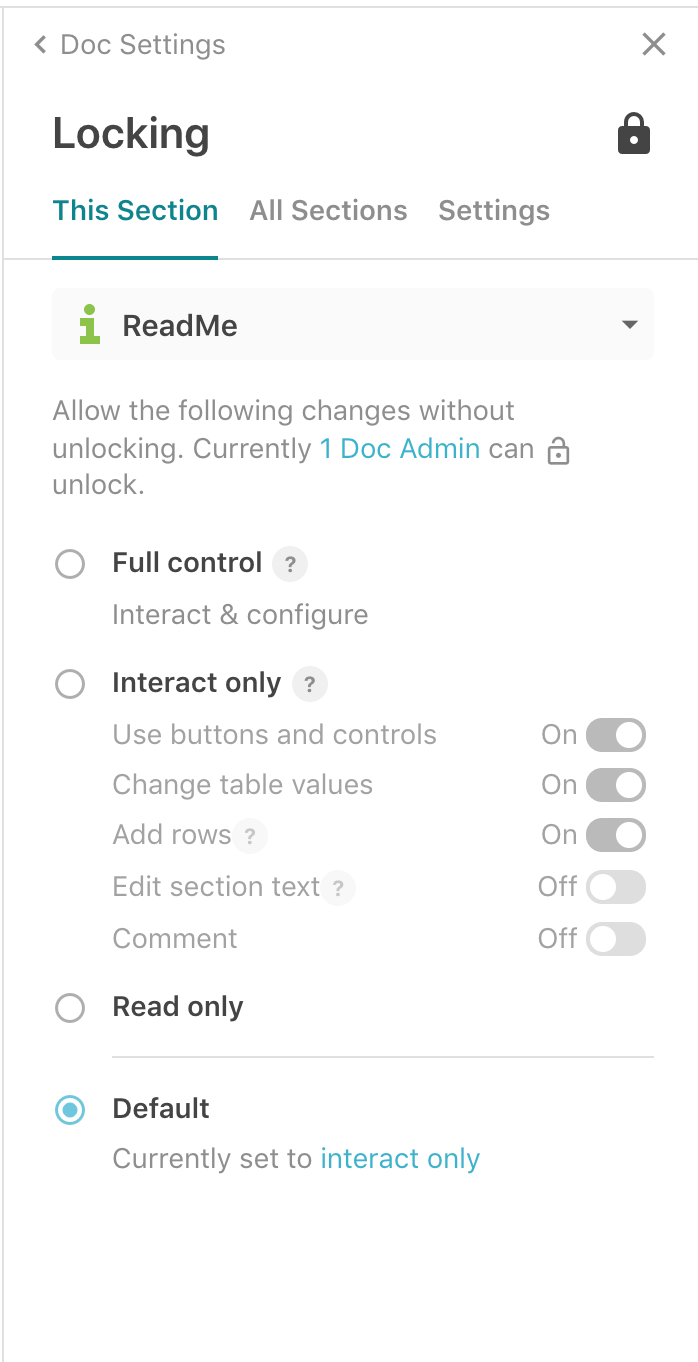Screen dimensions: 698x1362
Task: Enable the Comment toggle
Action: [616, 939]
